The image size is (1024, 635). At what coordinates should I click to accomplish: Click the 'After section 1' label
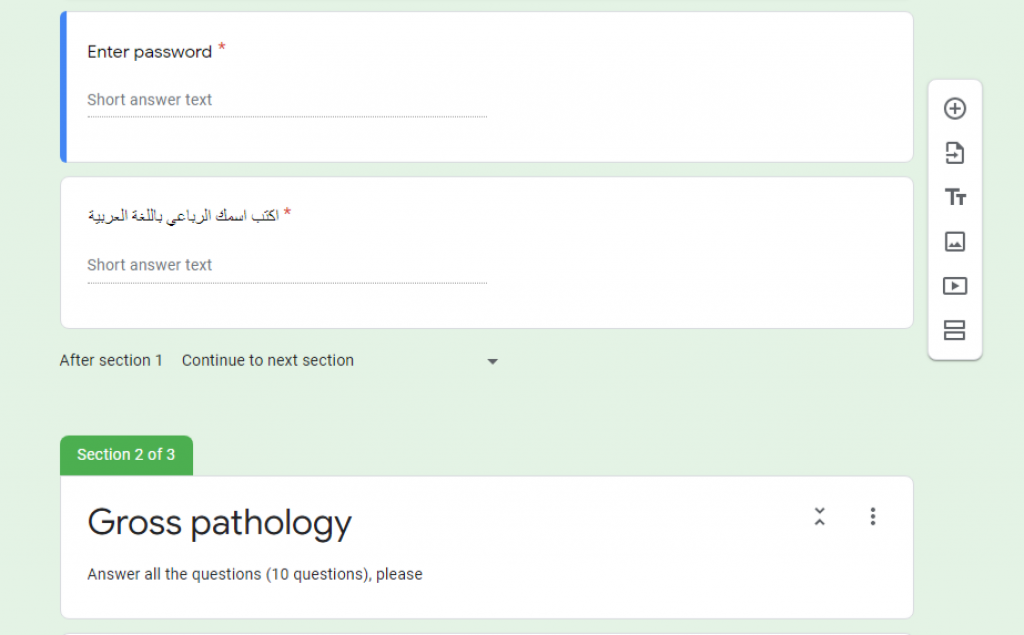111,360
